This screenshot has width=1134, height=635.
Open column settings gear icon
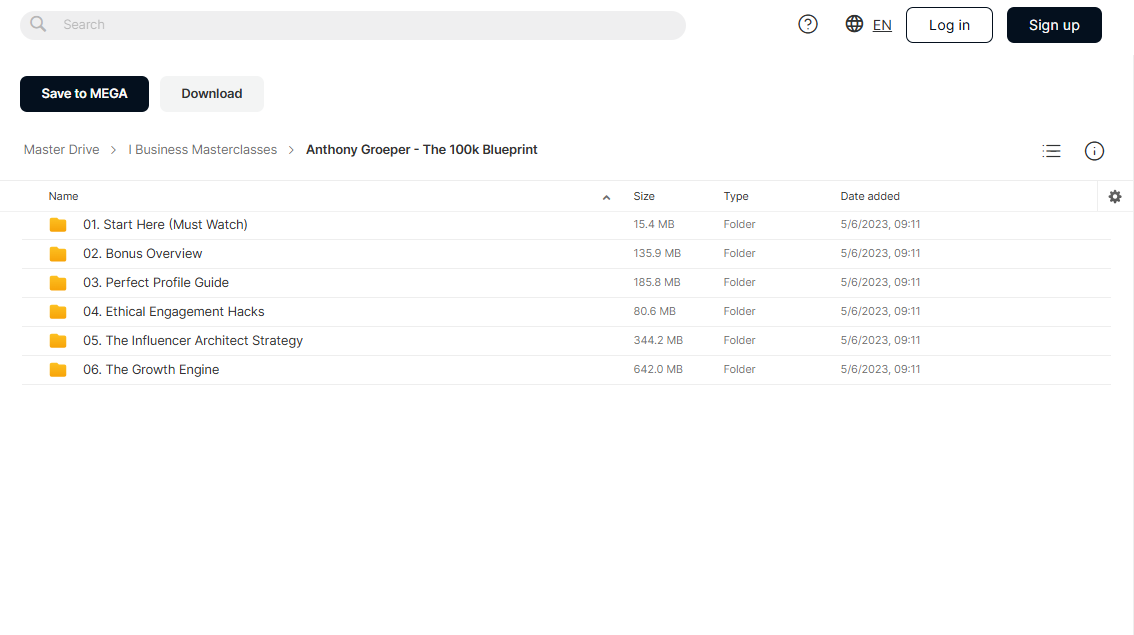1115,197
